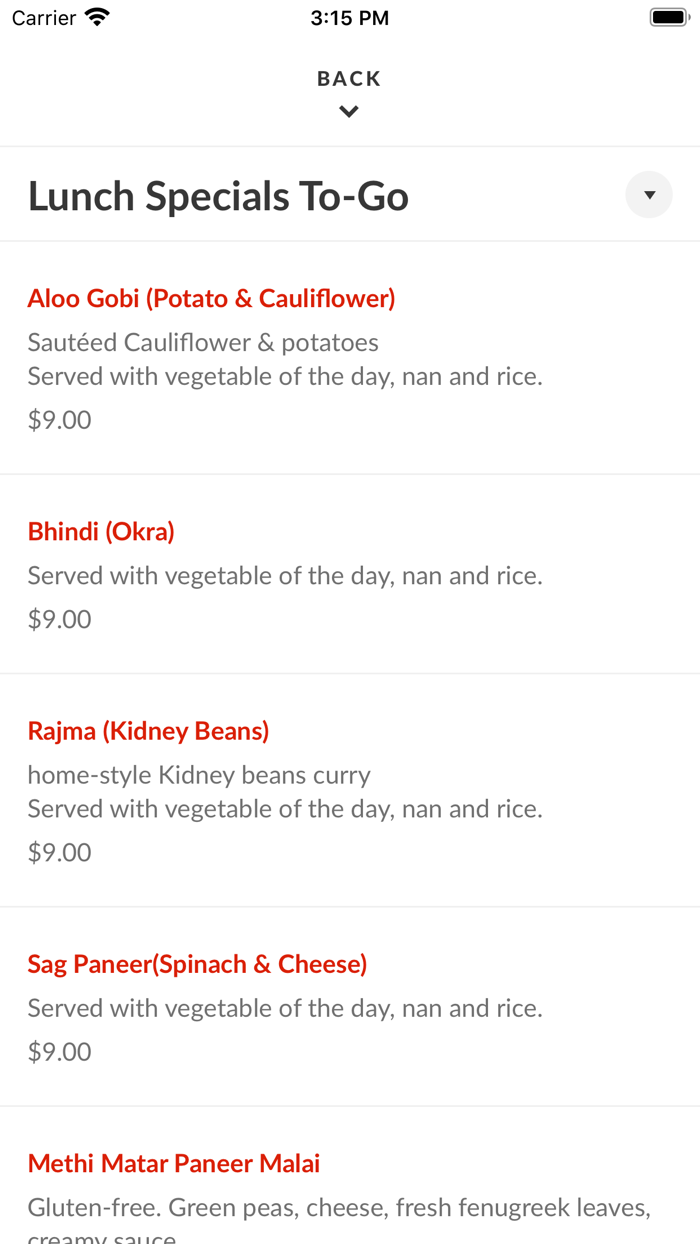Tap the 3:15 PM clock

pos(350,18)
